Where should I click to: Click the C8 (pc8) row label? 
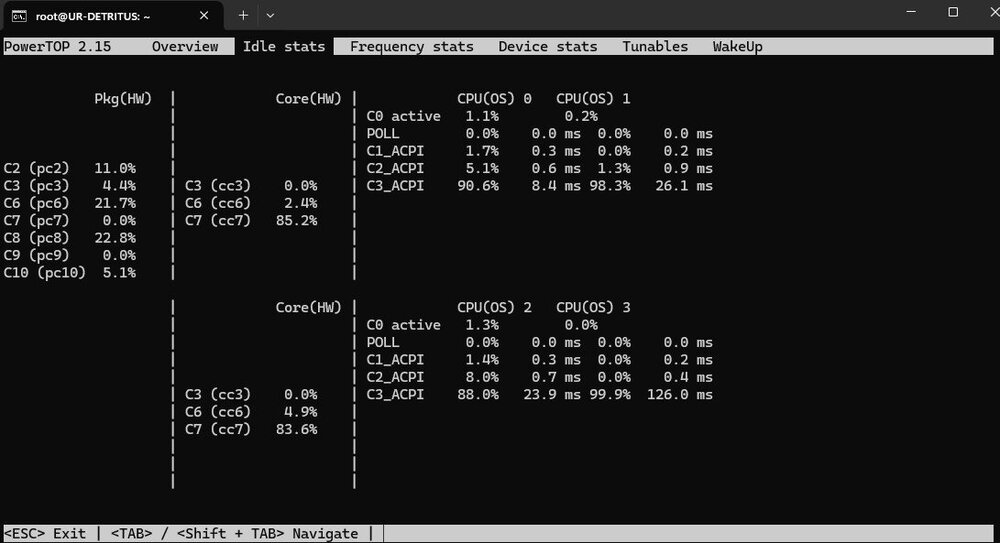tap(37, 238)
